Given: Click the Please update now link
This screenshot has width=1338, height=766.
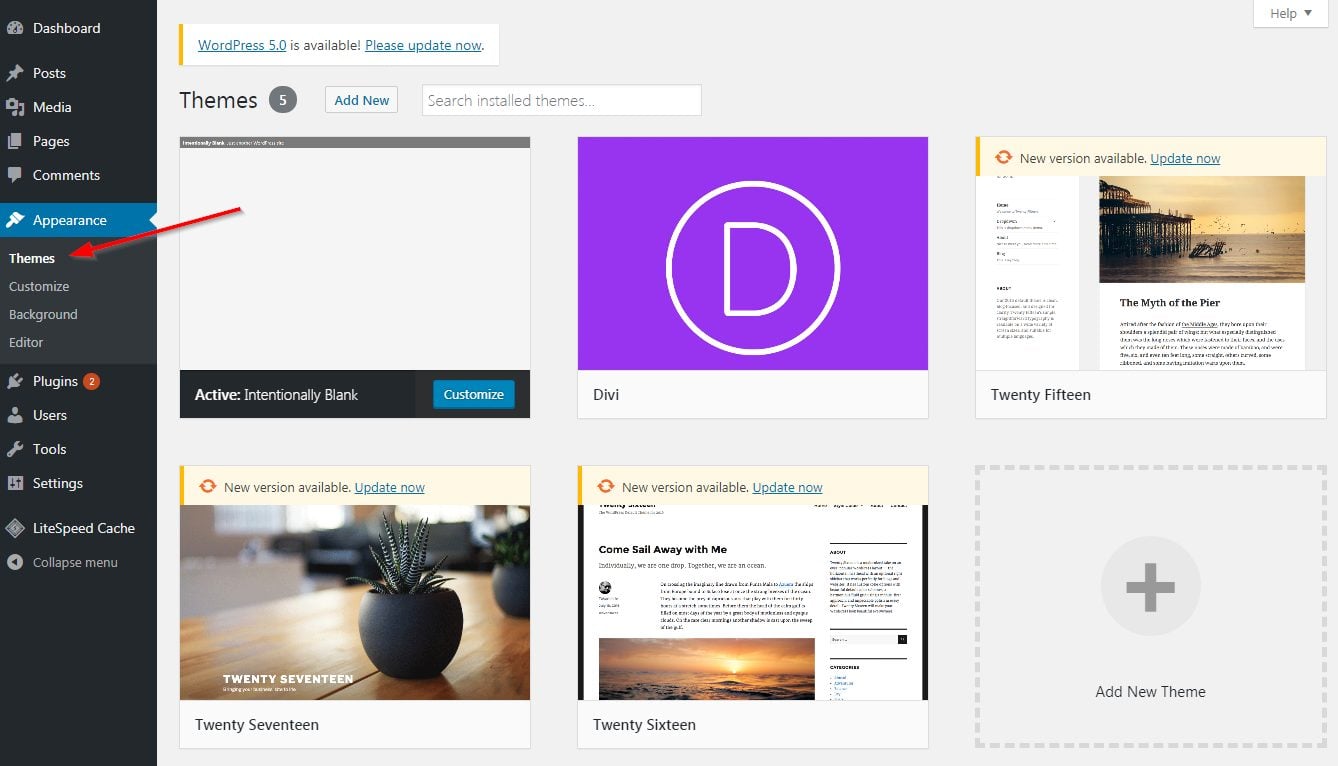Looking at the screenshot, I should coord(423,45).
